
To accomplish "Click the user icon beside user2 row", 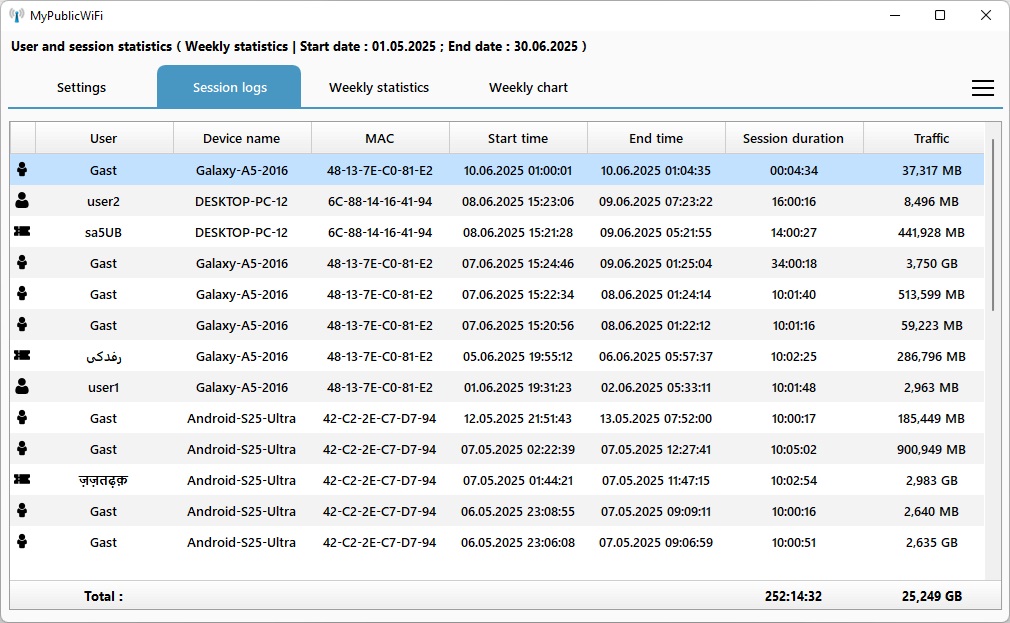I will click(x=22, y=201).
